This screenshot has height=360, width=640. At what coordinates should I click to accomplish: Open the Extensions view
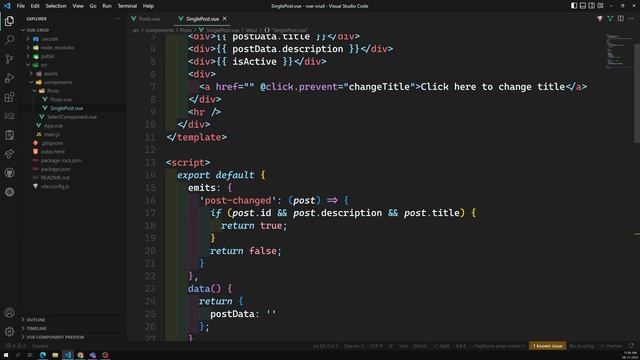coord(9,97)
